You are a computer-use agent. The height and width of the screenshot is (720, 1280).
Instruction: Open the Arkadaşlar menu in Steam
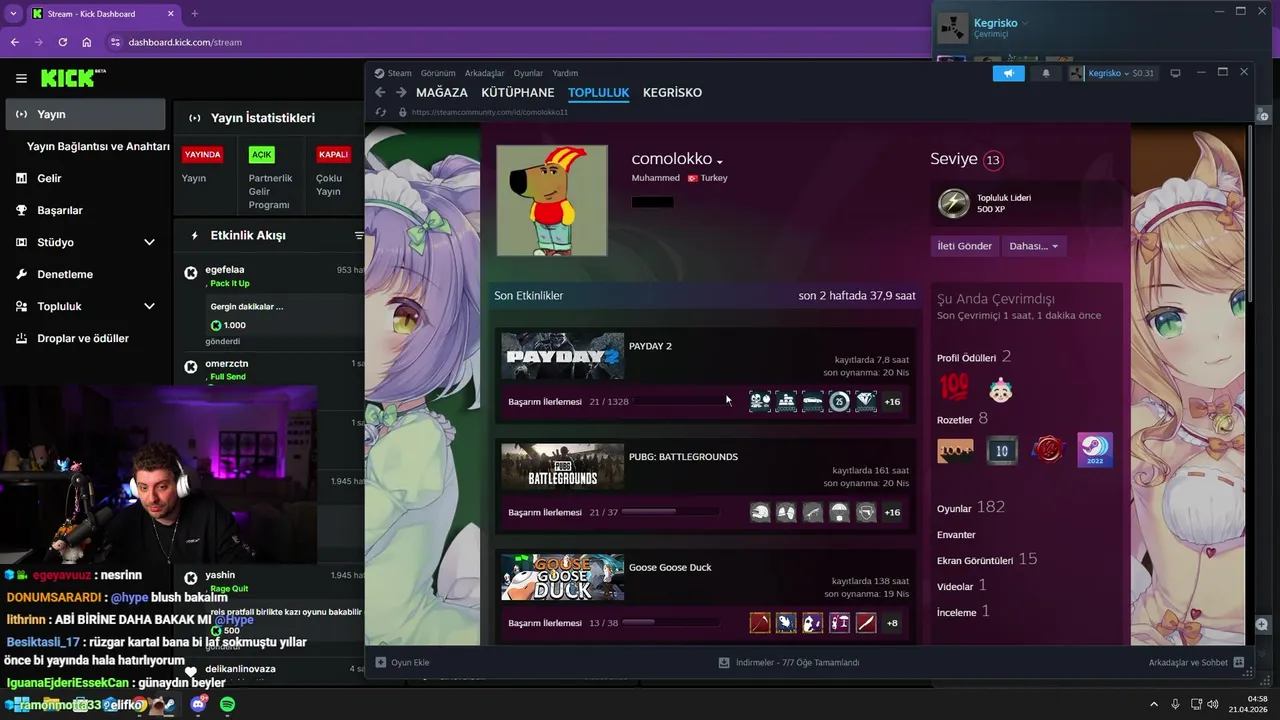click(x=485, y=73)
